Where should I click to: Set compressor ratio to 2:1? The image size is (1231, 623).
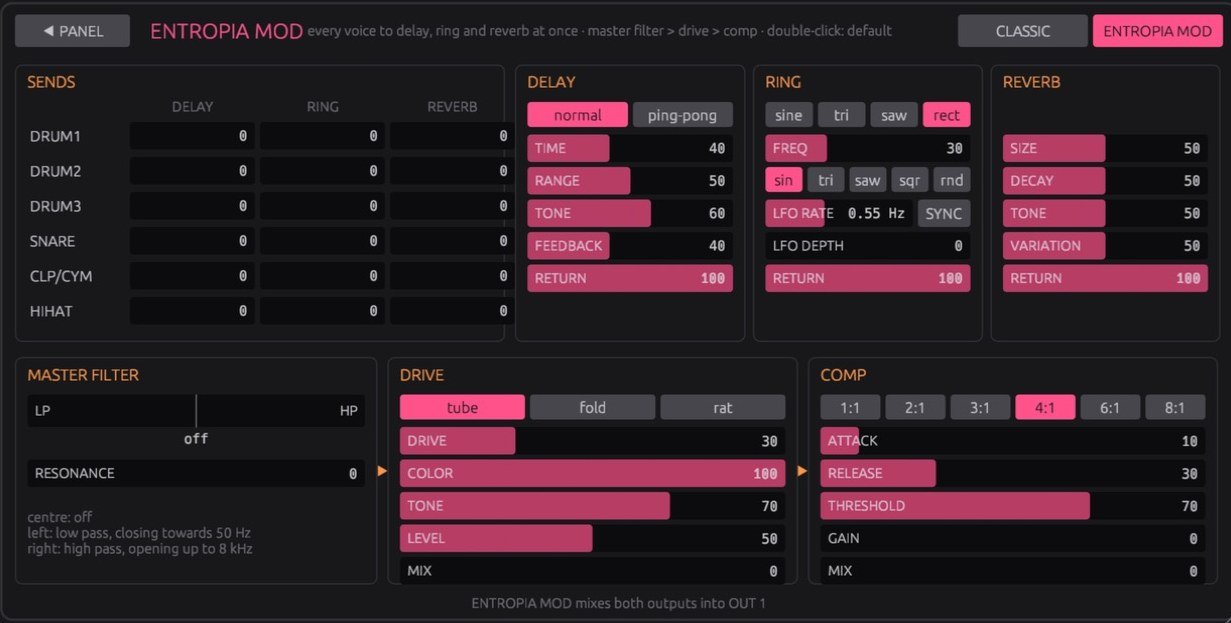click(915, 407)
